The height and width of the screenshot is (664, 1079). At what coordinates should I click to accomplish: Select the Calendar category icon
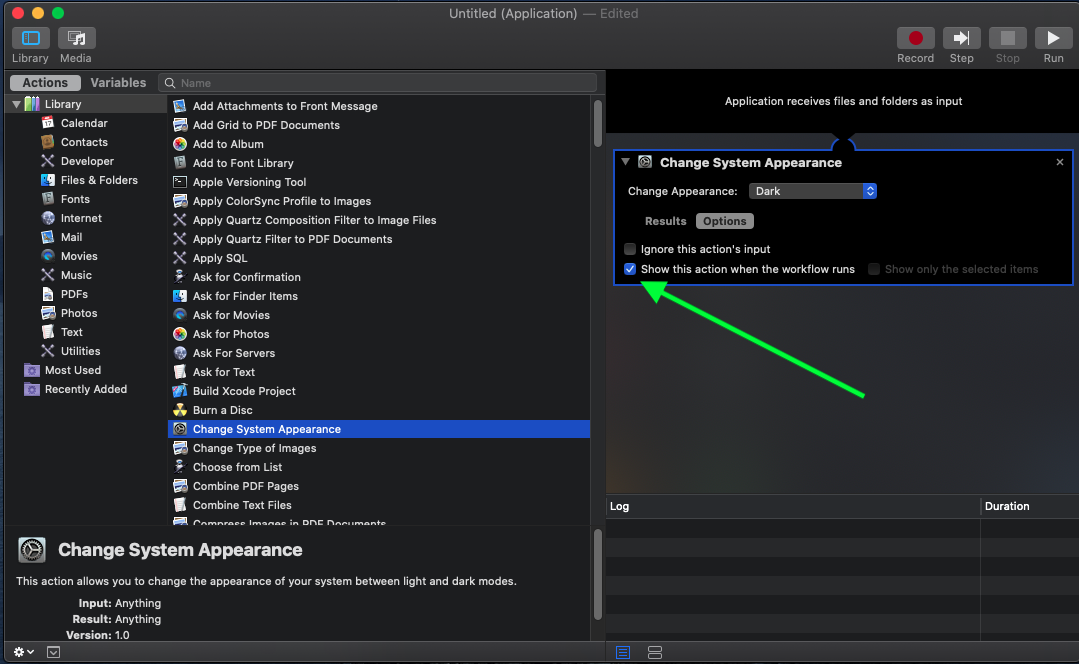coord(47,122)
